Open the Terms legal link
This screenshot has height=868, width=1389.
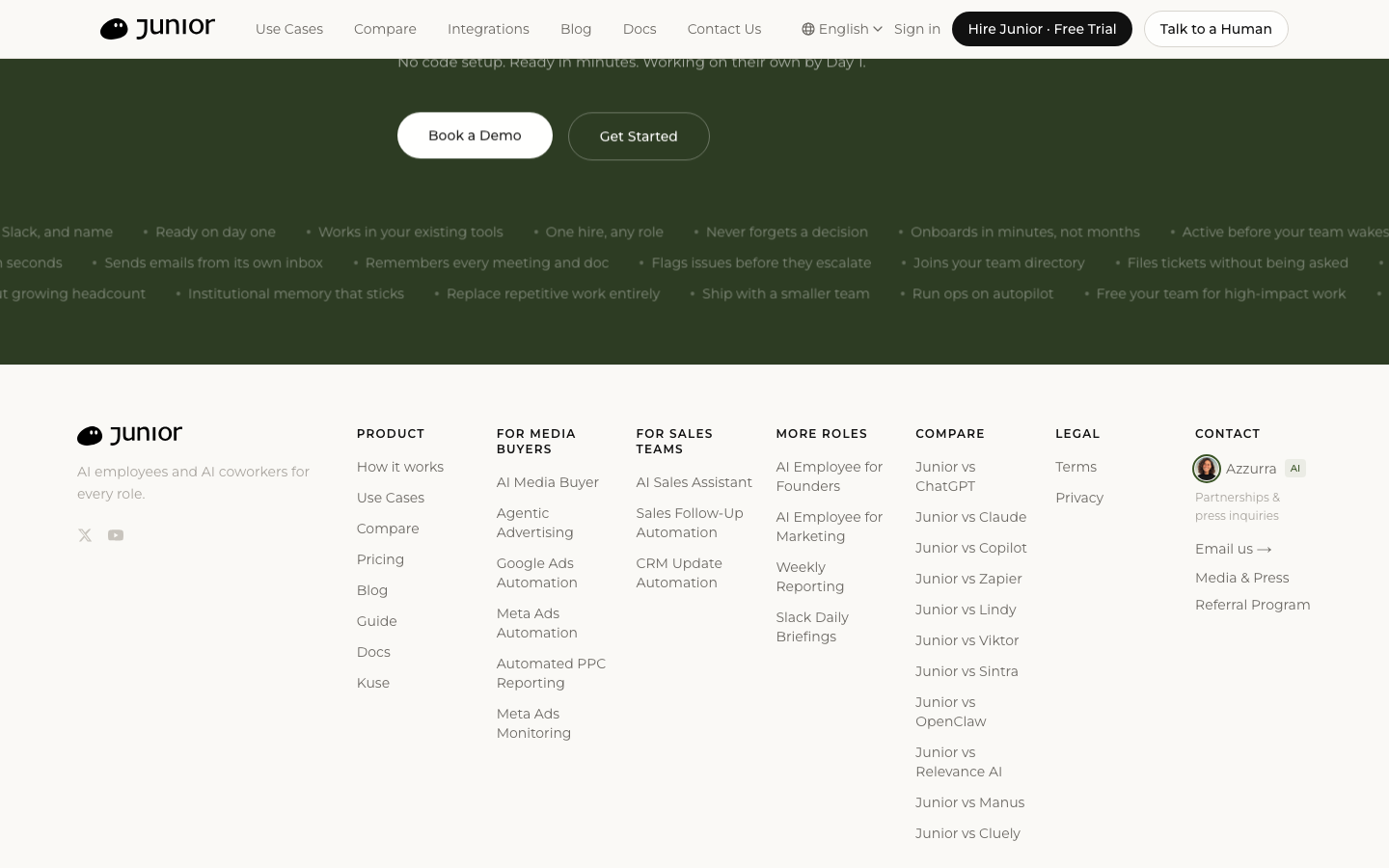click(1076, 467)
